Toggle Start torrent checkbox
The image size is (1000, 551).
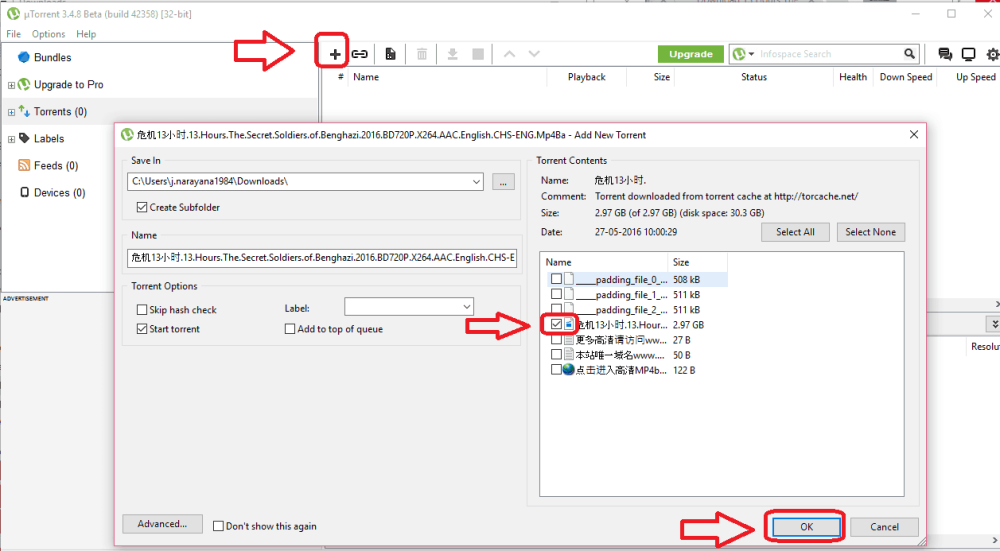tap(142, 329)
